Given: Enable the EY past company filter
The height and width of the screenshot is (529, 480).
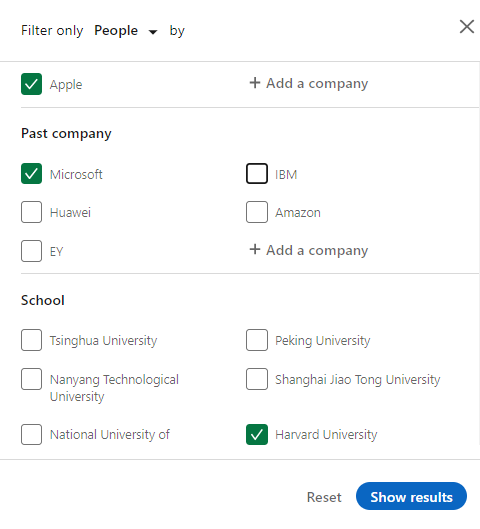Looking at the screenshot, I should pyautogui.click(x=31, y=251).
